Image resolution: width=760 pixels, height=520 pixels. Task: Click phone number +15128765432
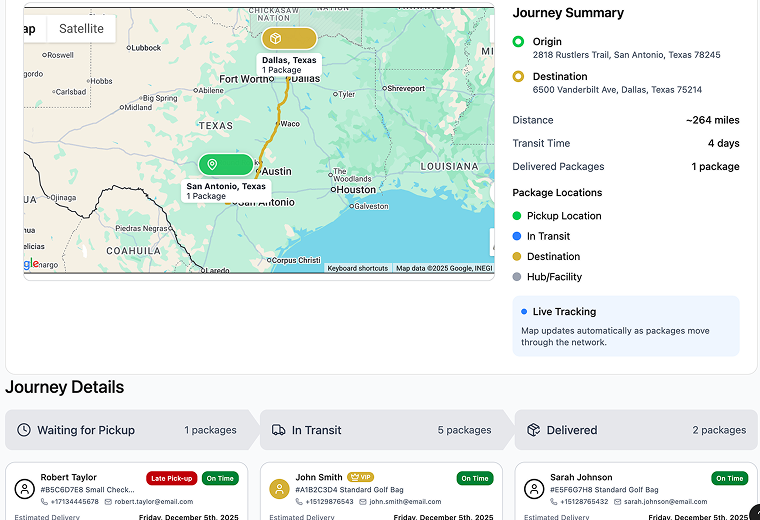point(584,502)
